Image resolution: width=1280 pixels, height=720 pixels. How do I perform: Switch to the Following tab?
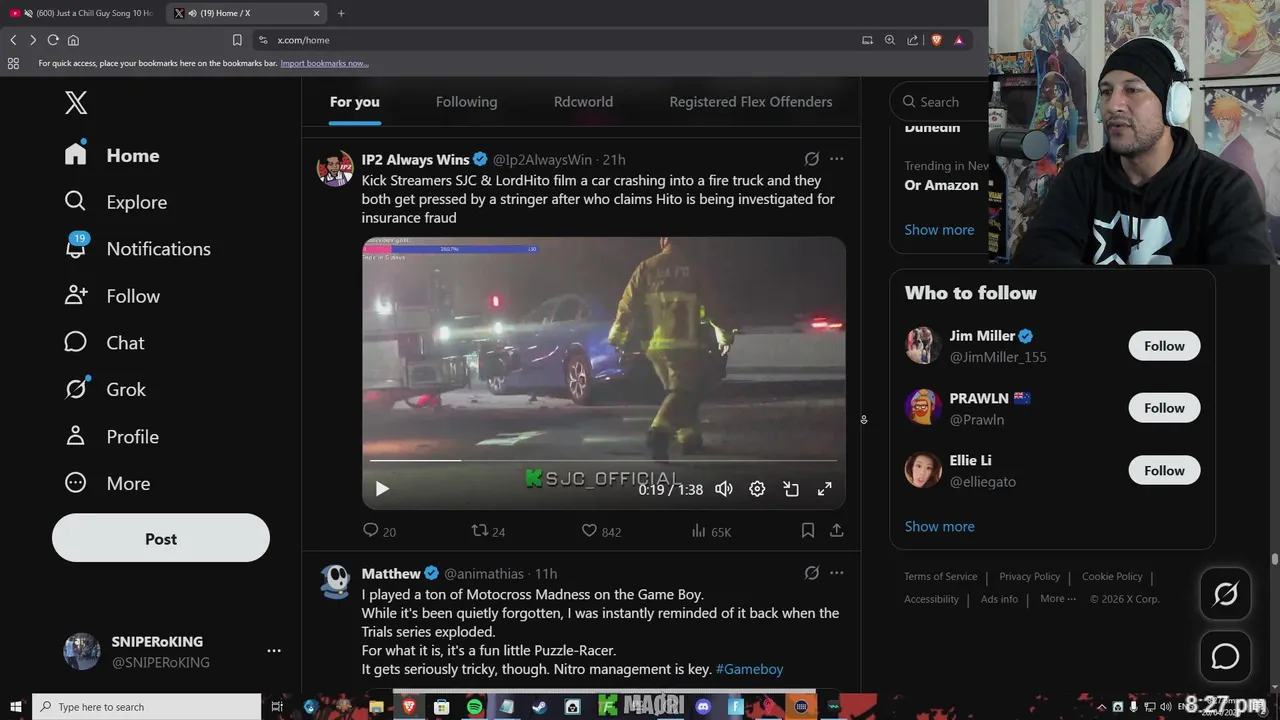coord(466,102)
